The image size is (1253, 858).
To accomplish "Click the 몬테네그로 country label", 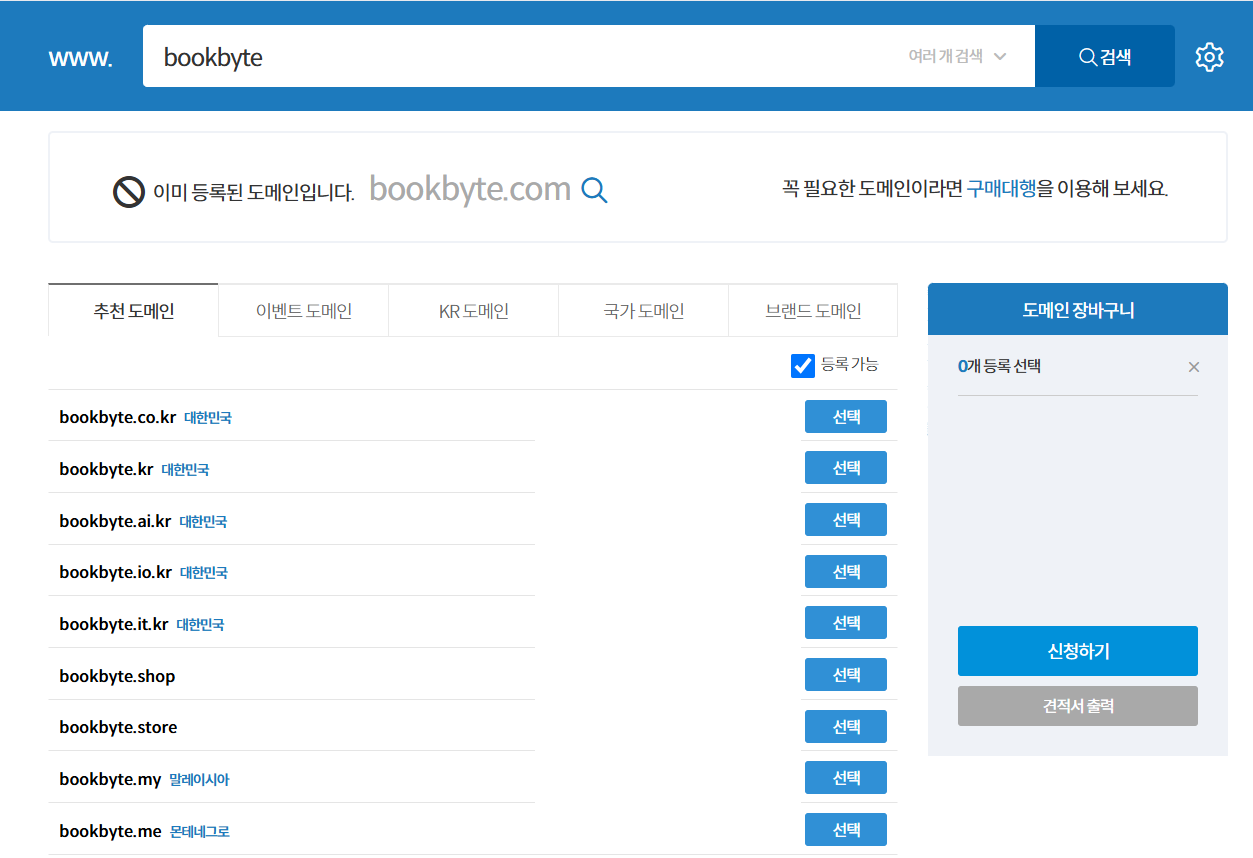I will [200, 831].
